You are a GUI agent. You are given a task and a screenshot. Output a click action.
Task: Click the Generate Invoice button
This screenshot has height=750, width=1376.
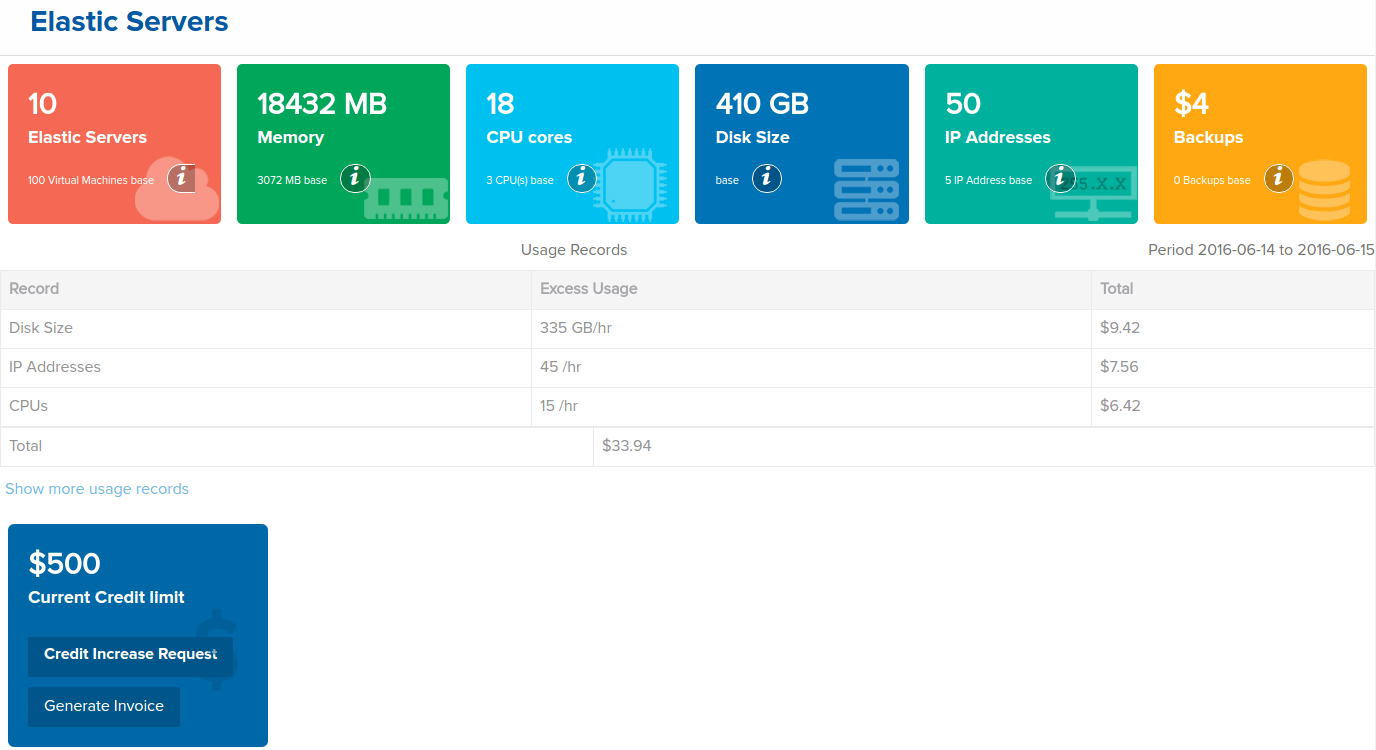click(103, 706)
